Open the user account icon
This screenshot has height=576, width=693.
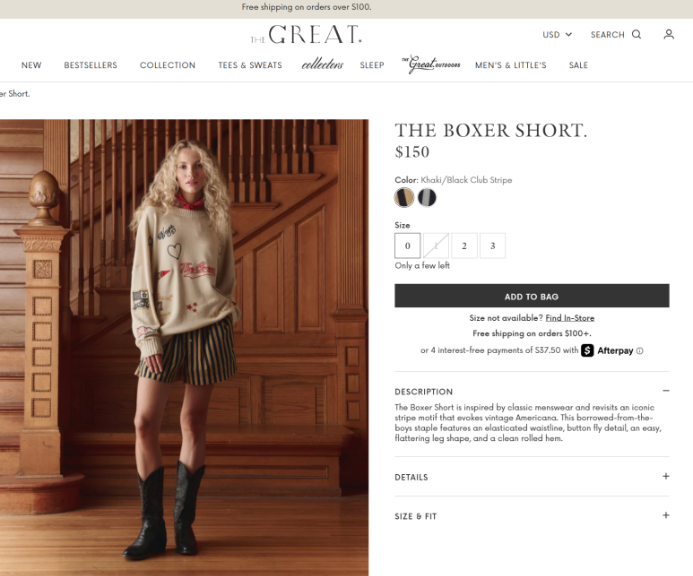(669, 34)
